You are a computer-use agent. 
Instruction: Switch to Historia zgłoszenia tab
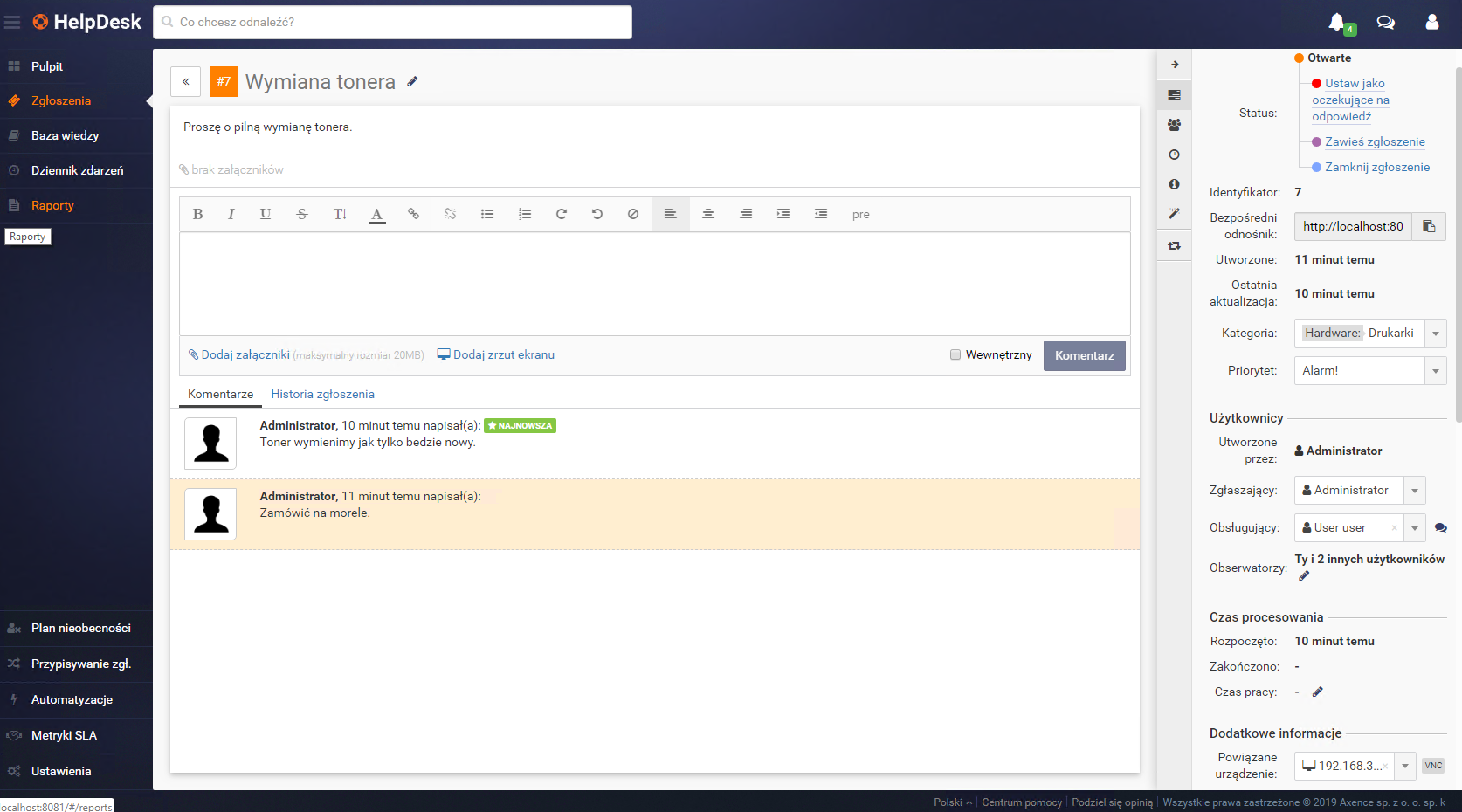point(322,394)
